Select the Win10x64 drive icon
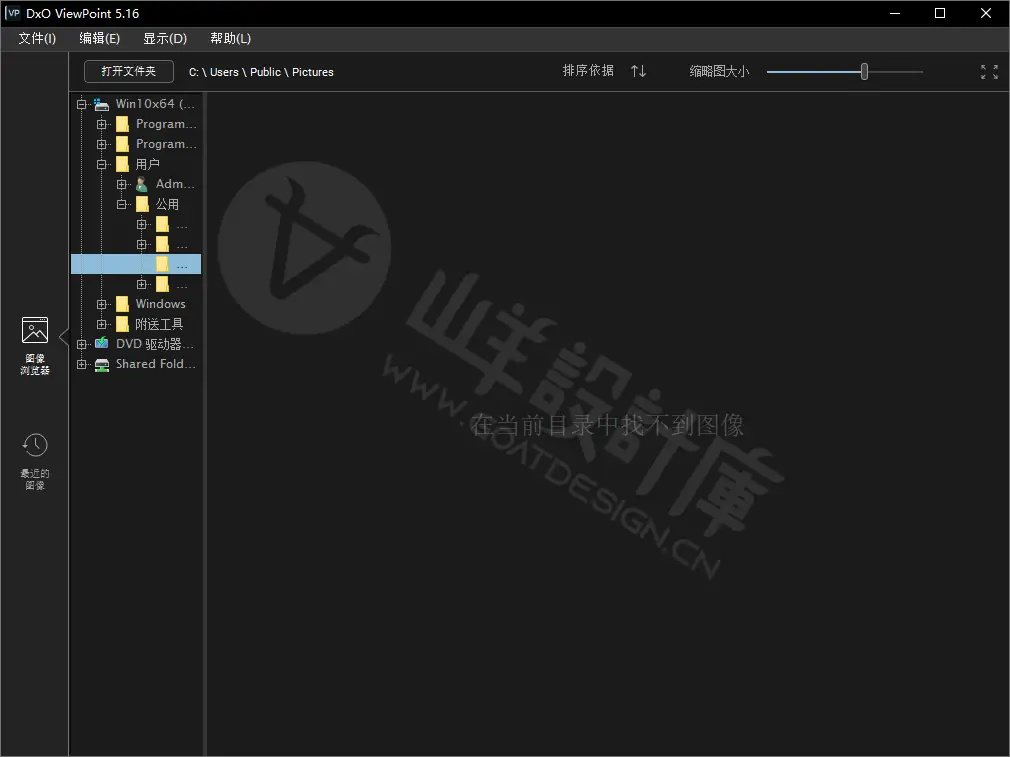Image resolution: width=1010 pixels, height=757 pixels. coord(101,104)
